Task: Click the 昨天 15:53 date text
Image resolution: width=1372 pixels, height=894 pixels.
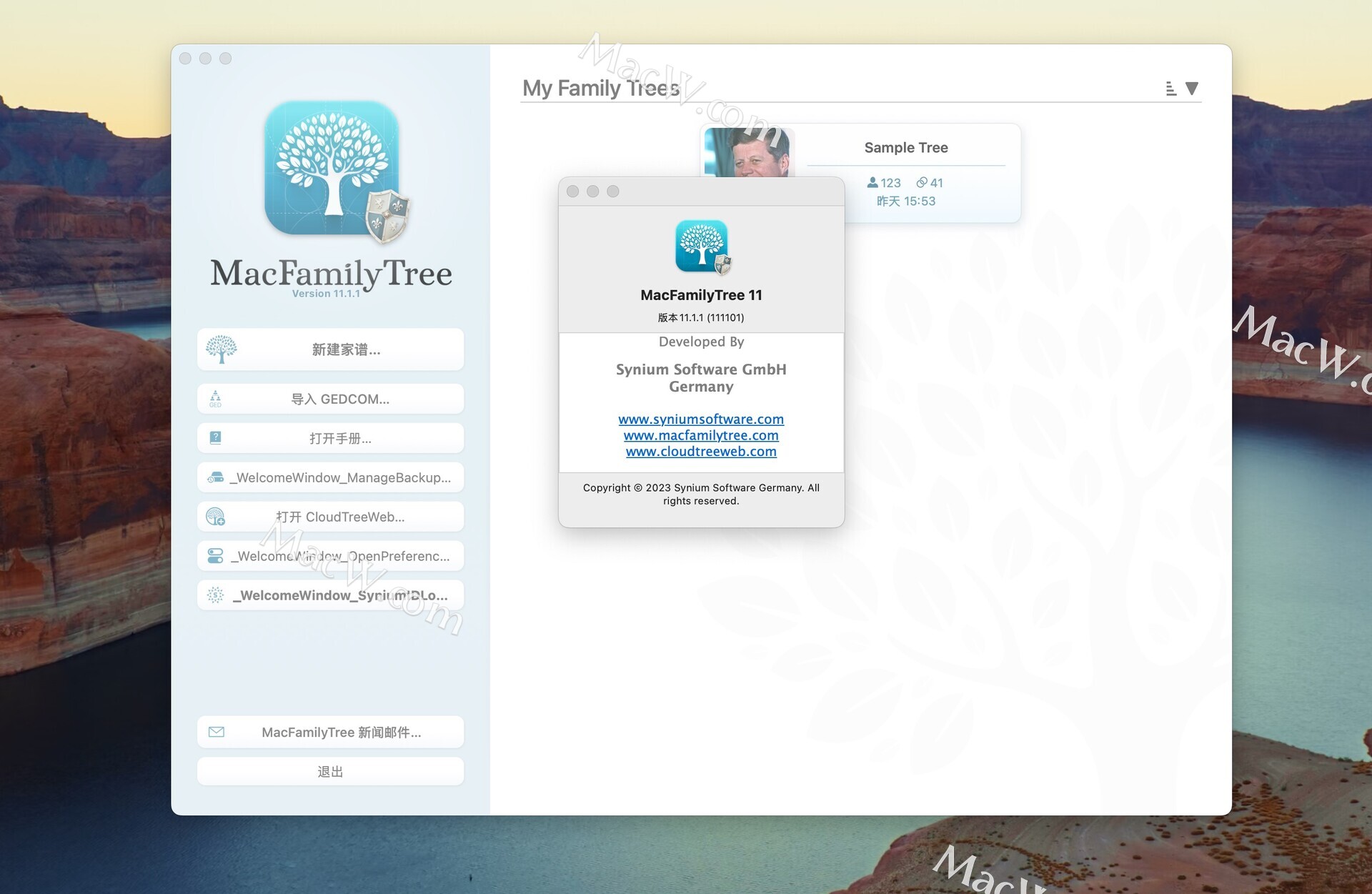Action: (905, 201)
